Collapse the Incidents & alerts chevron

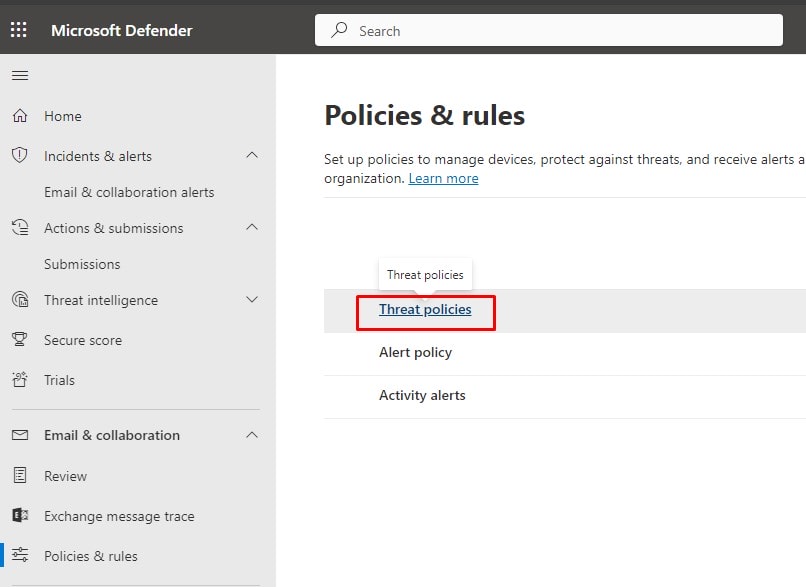[x=252, y=155]
